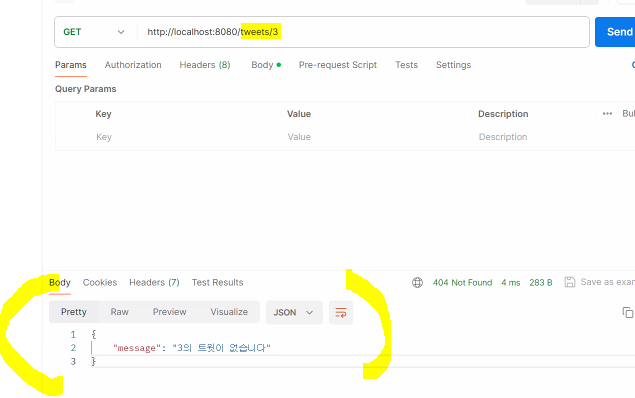
Task: Open the JSON format dropdown
Action: tap(294, 312)
